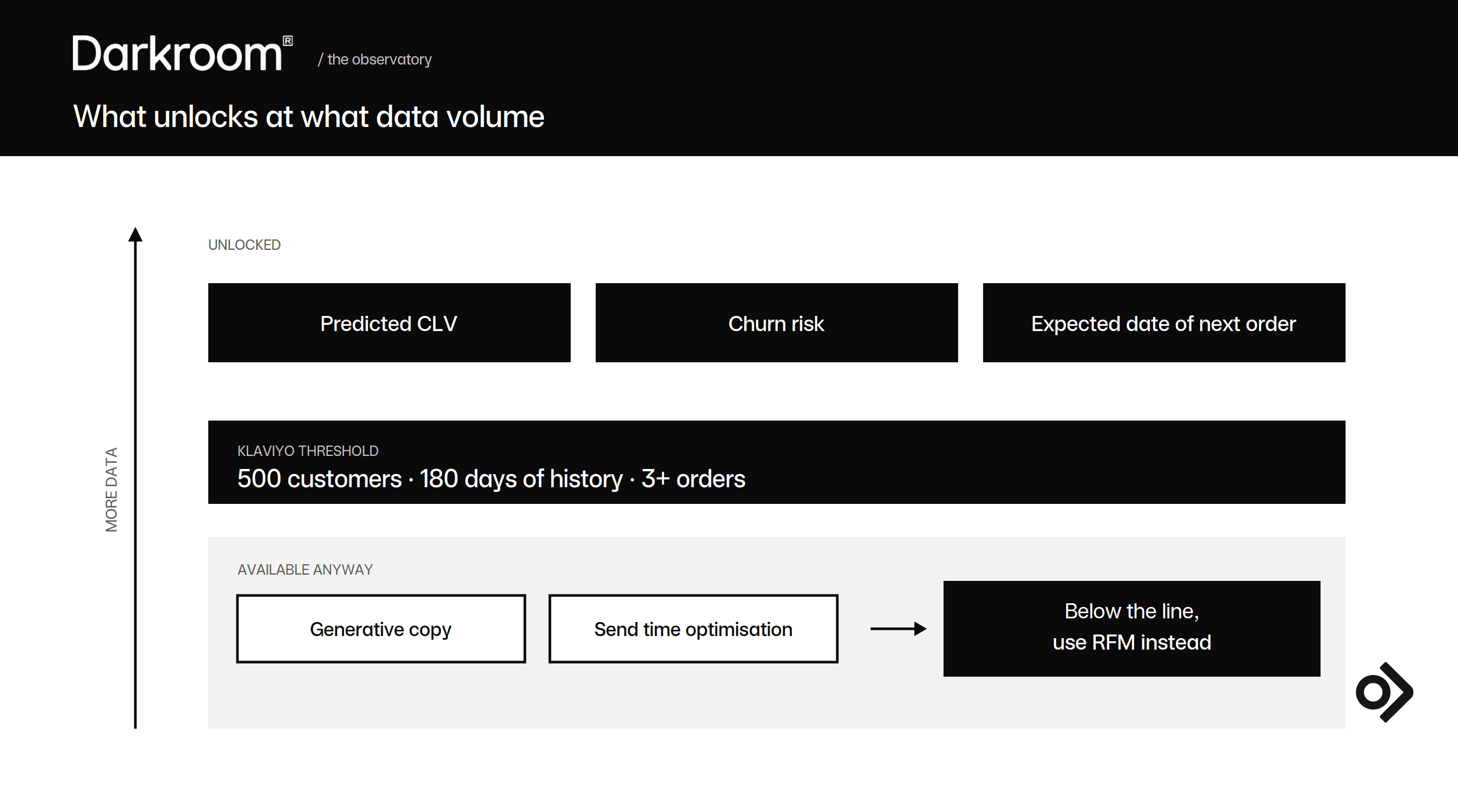Click '500 customers · 180 days of history' text

pos(430,479)
